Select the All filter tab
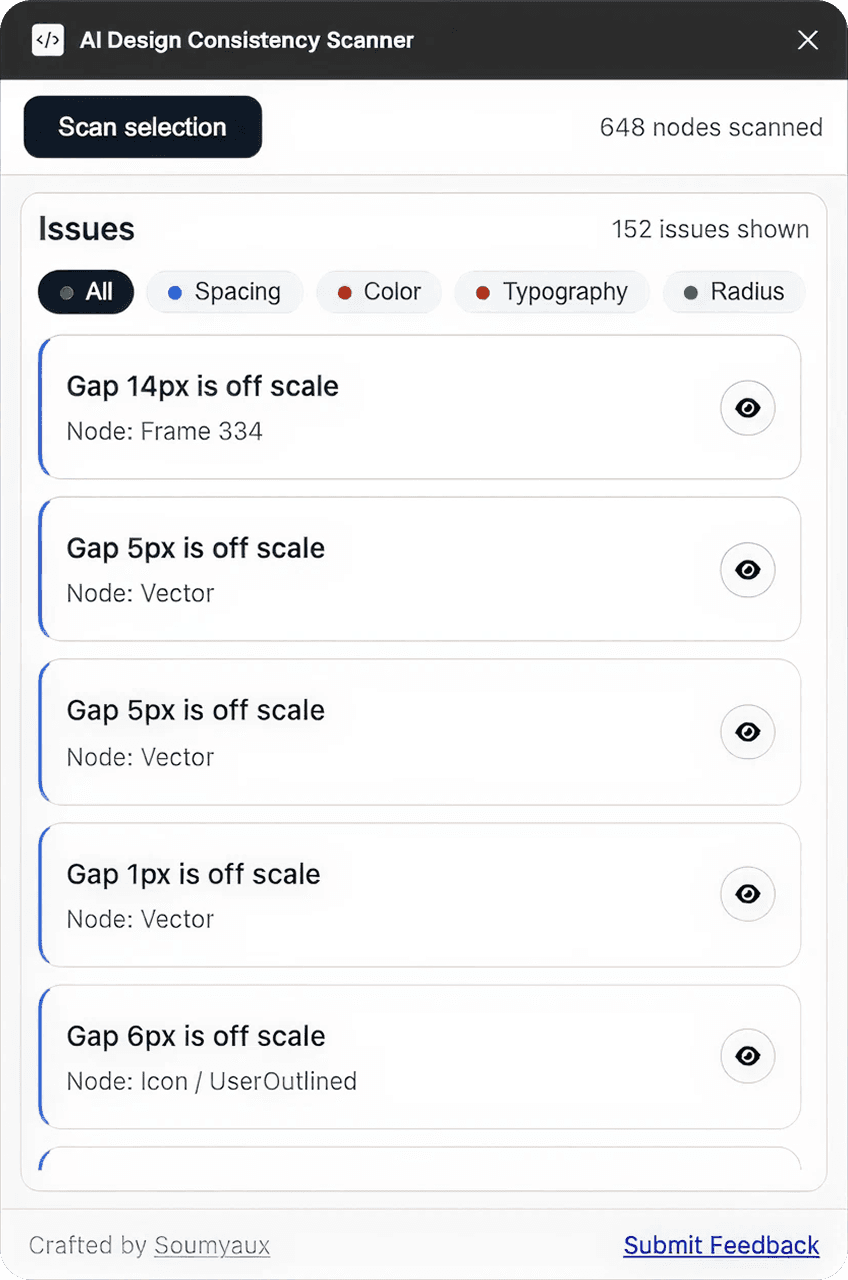This screenshot has width=848, height=1280. pyautogui.click(x=86, y=292)
